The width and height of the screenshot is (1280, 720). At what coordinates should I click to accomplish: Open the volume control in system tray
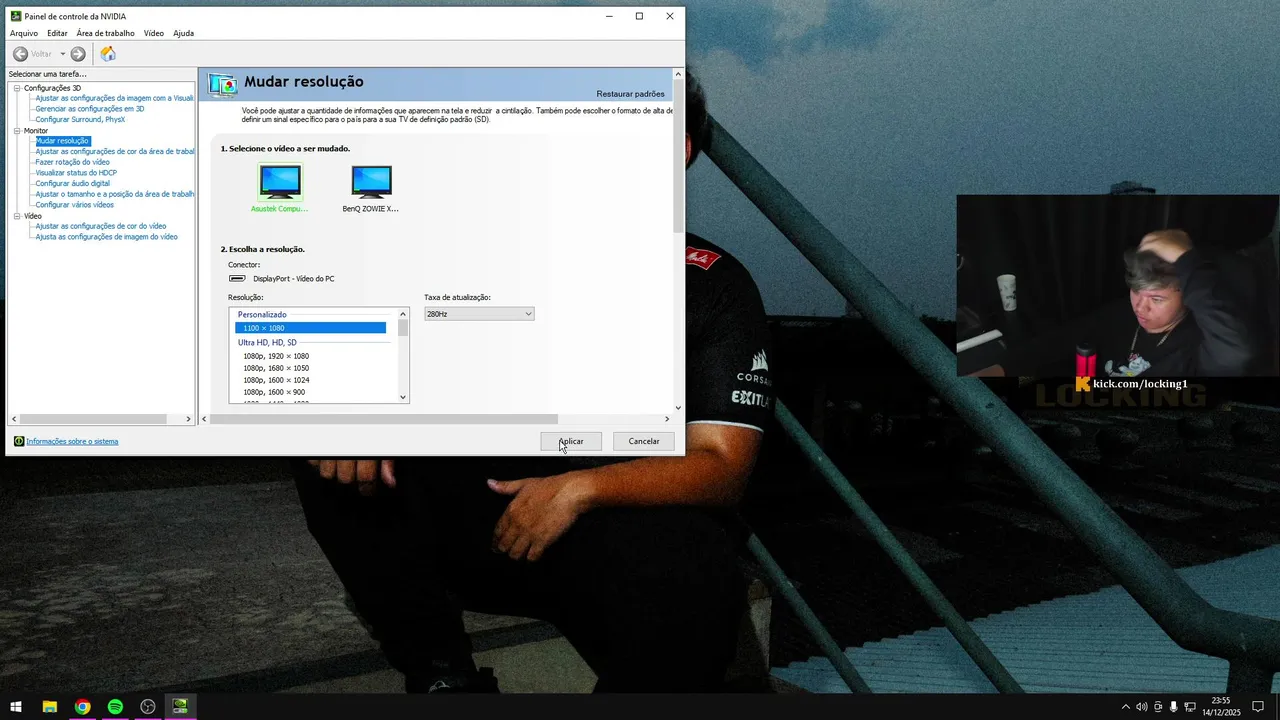1142,707
